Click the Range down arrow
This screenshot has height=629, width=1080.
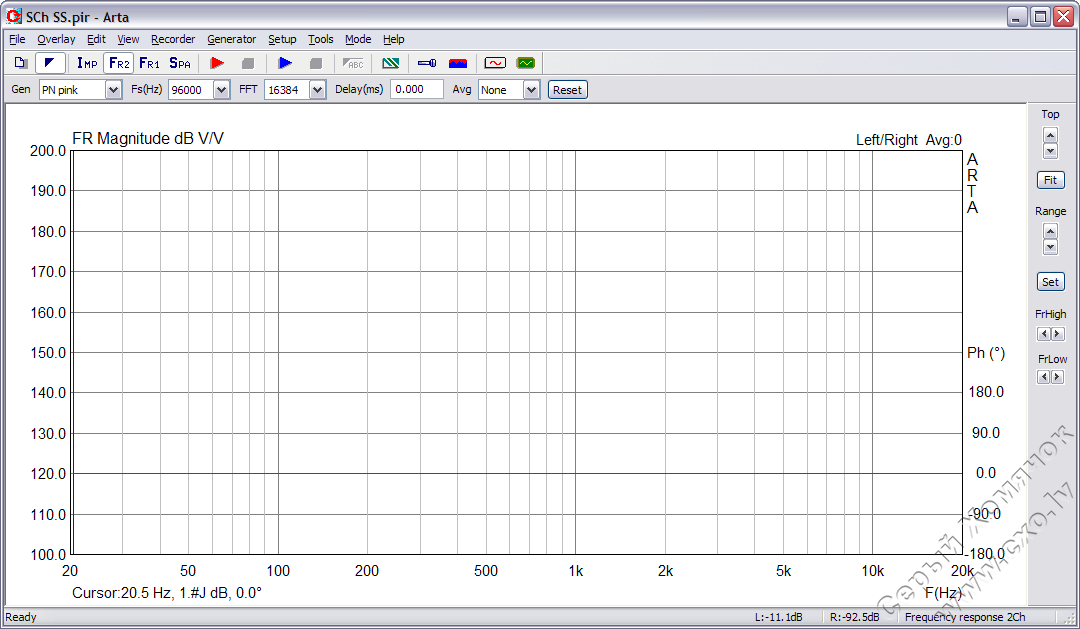(x=1050, y=247)
